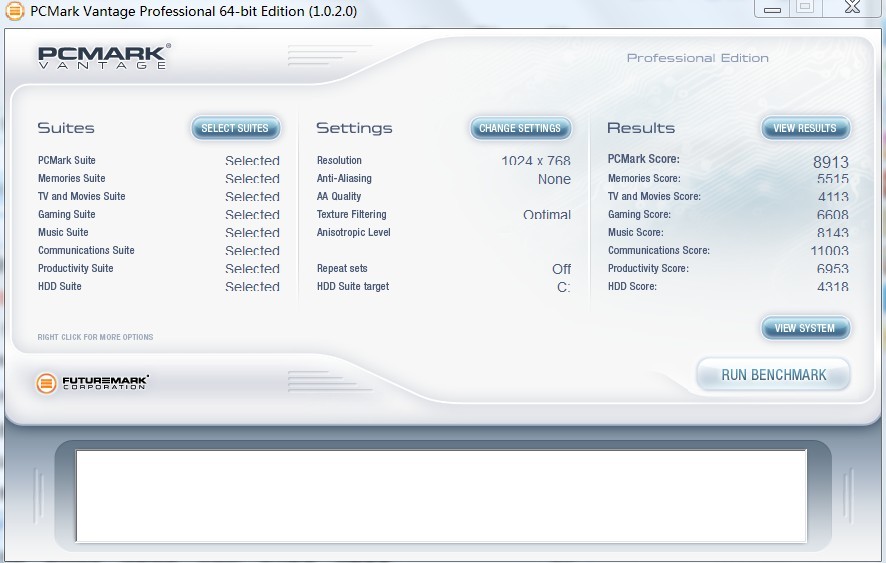Click the Communications Score label
The height and width of the screenshot is (563, 886).
[x=659, y=250]
